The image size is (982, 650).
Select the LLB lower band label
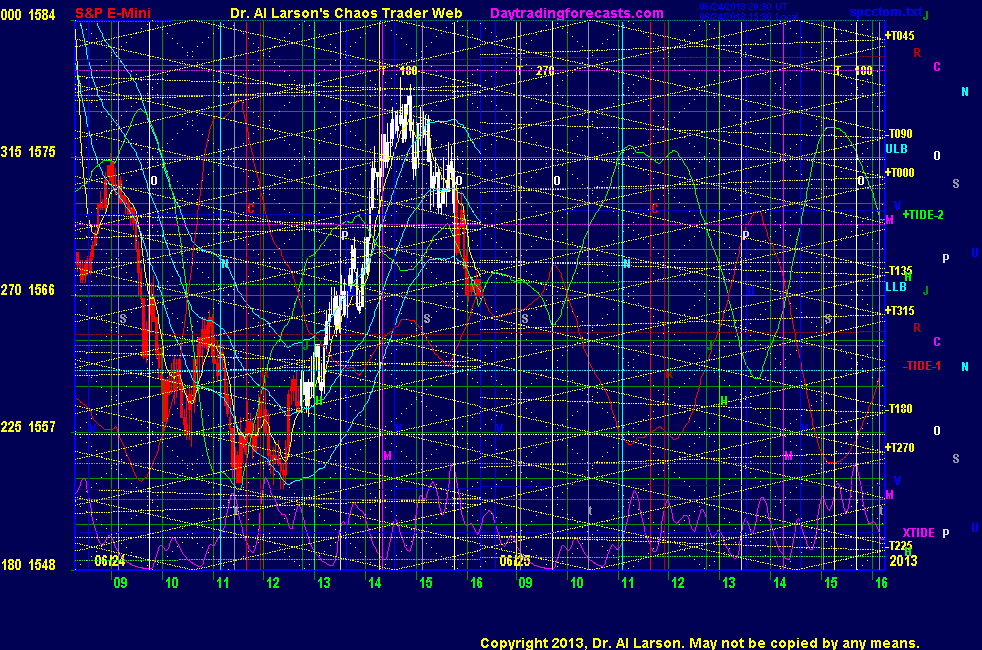coord(896,287)
